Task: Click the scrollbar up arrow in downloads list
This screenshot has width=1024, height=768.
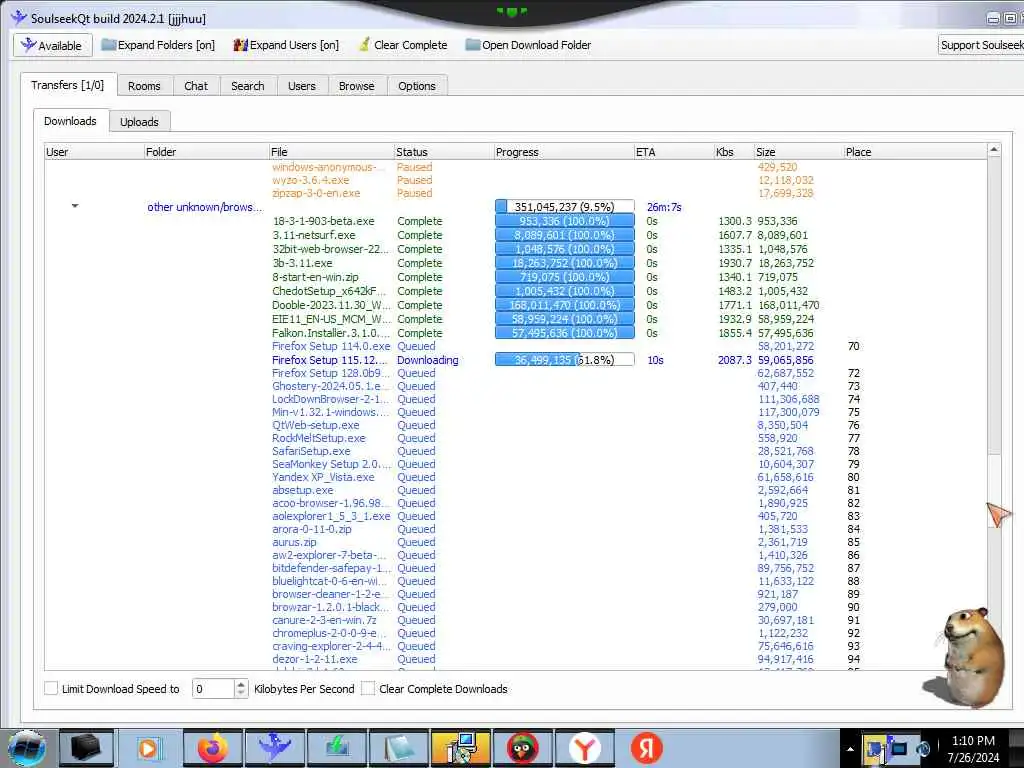Action: point(993,150)
